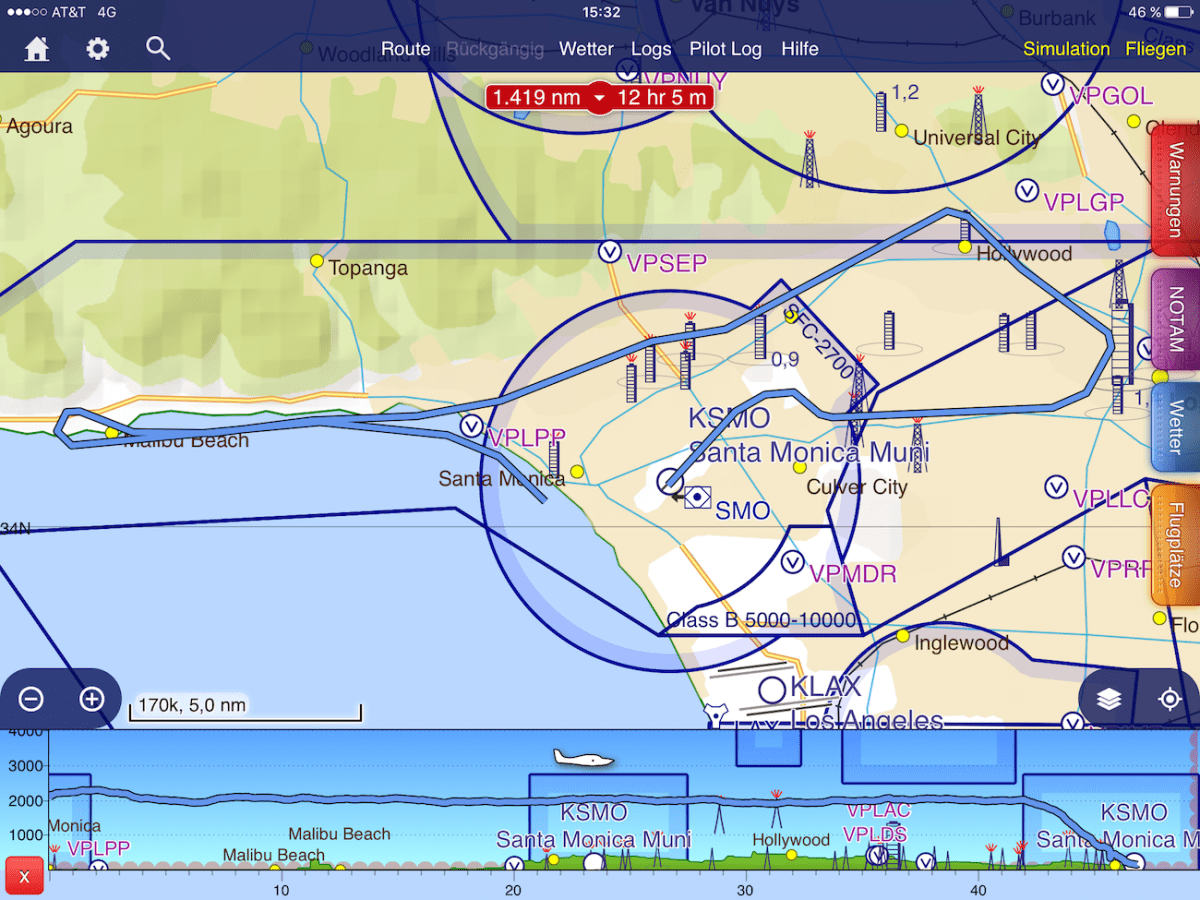Switch to Fliegen mode

click(x=1155, y=49)
